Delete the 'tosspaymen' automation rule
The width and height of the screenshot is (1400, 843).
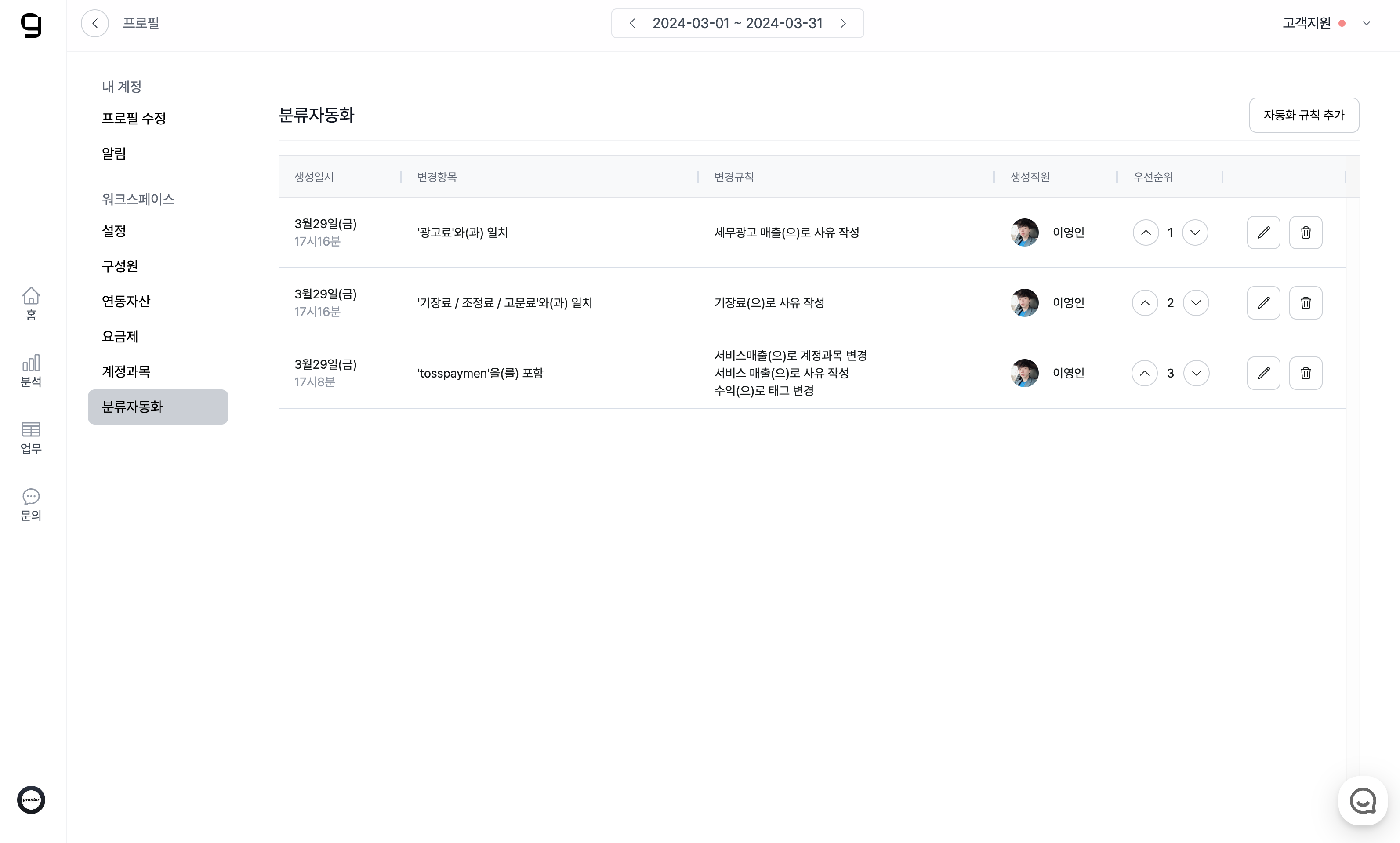click(1305, 373)
